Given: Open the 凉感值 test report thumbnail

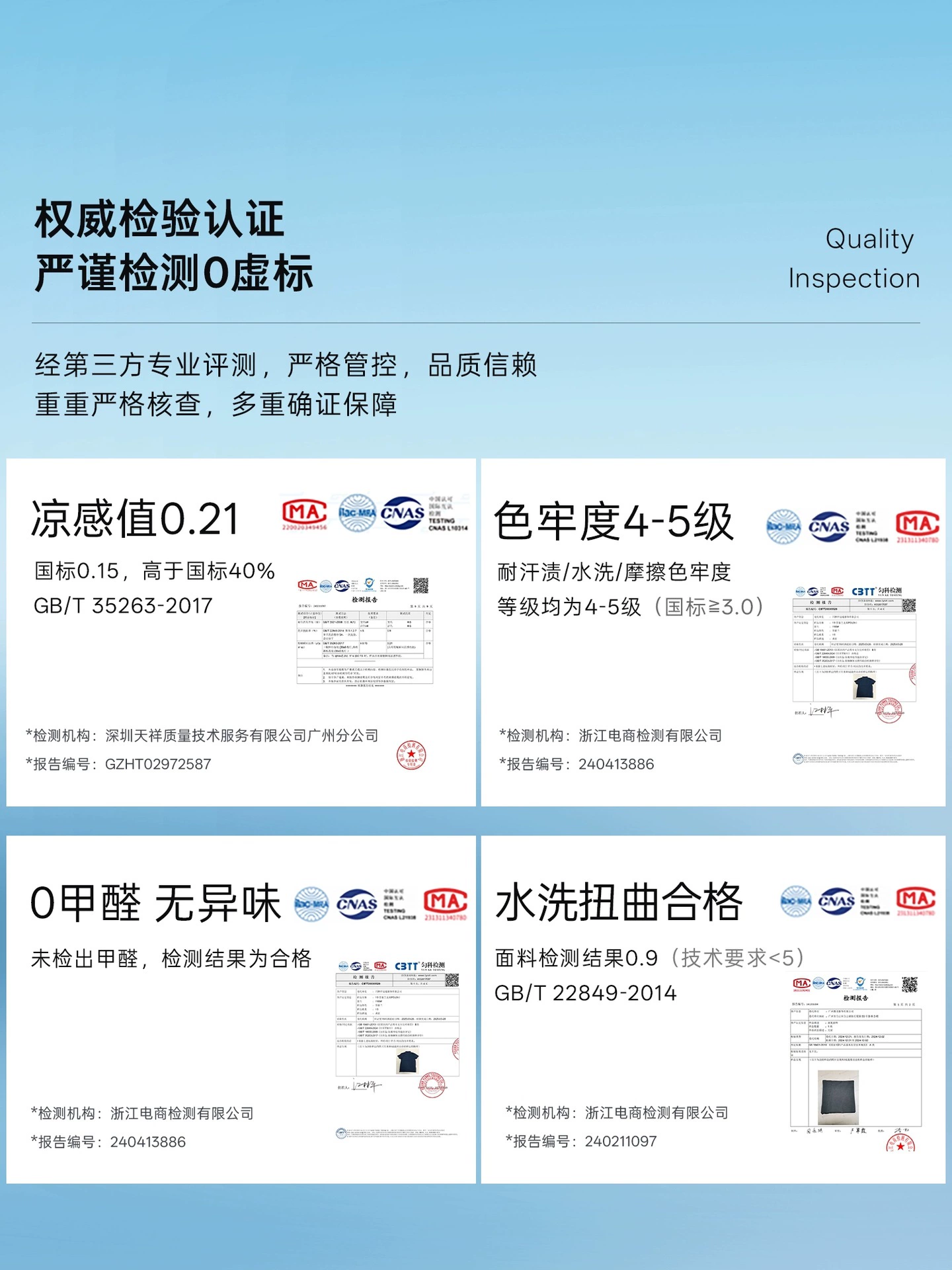Looking at the screenshot, I should (364, 630).
